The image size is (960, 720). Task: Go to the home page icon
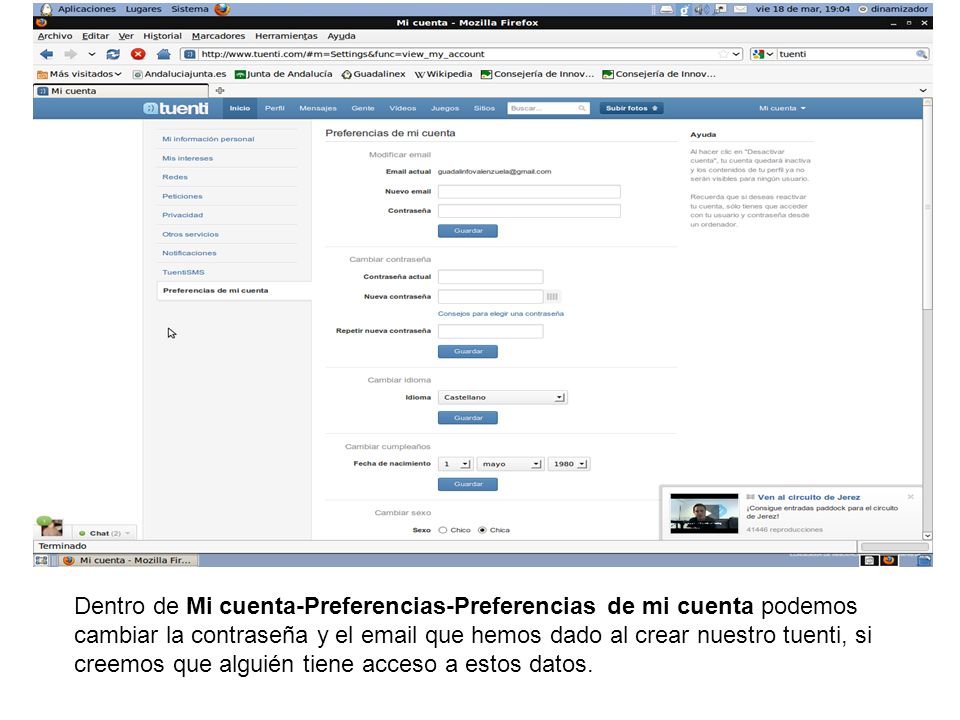tap(163, 54)
